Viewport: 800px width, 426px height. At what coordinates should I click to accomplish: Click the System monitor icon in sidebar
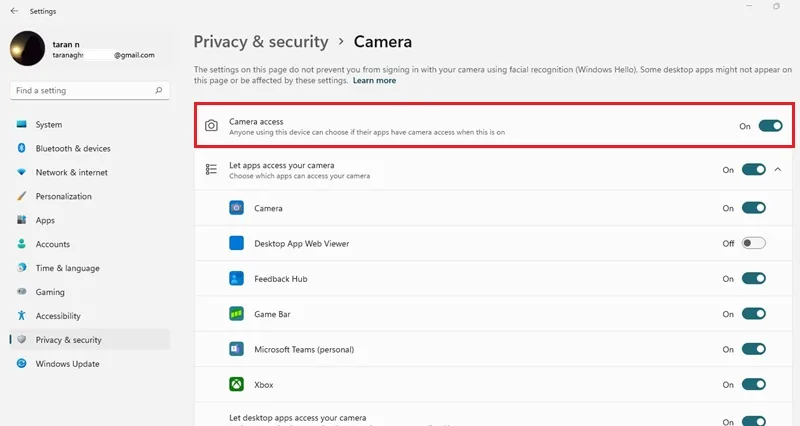[21, 124]
